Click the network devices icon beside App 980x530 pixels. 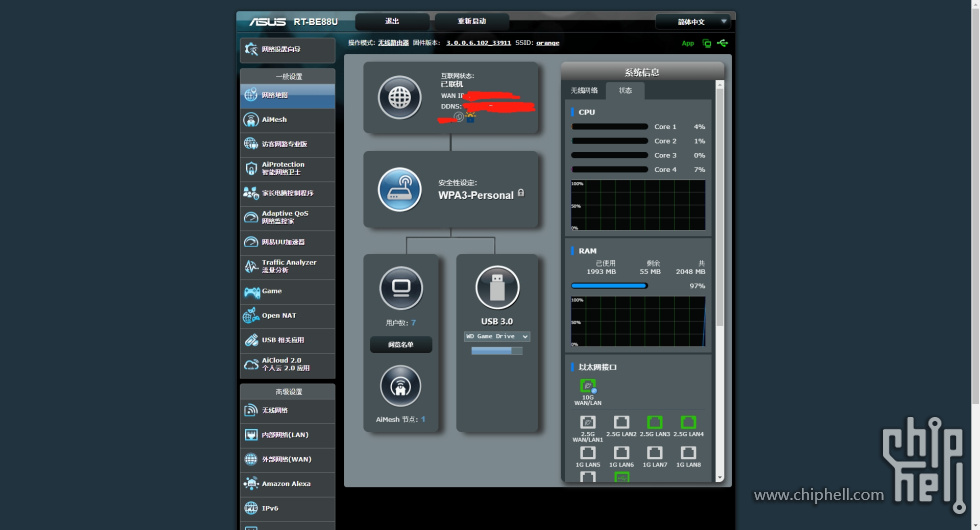point(707,43)
